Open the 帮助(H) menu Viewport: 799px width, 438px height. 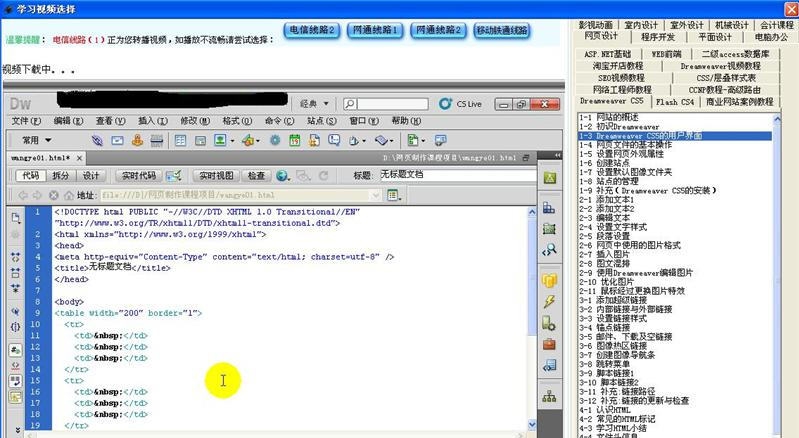tap(406, 121)
